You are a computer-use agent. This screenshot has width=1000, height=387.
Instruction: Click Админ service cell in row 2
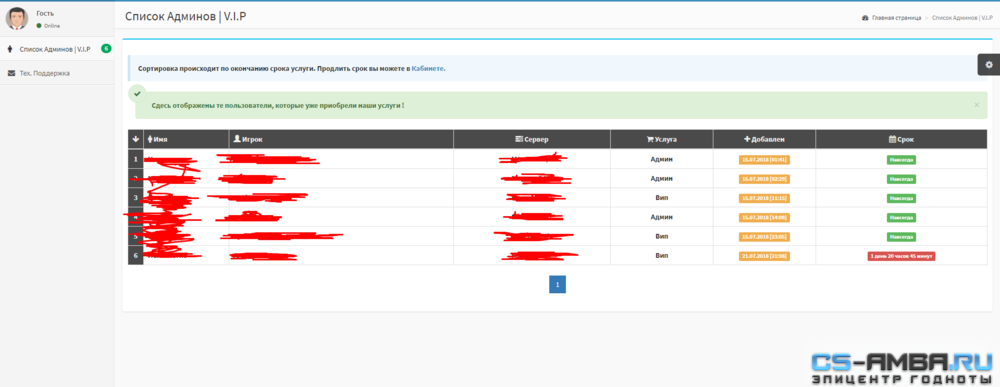tap(661, 179)
